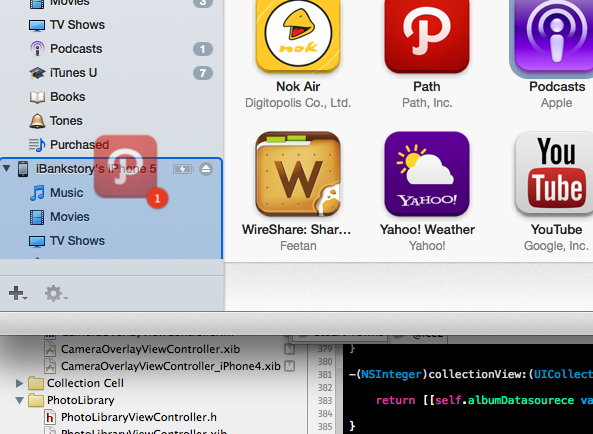
Task: Select the YouTube app icon
Action: 554,174
